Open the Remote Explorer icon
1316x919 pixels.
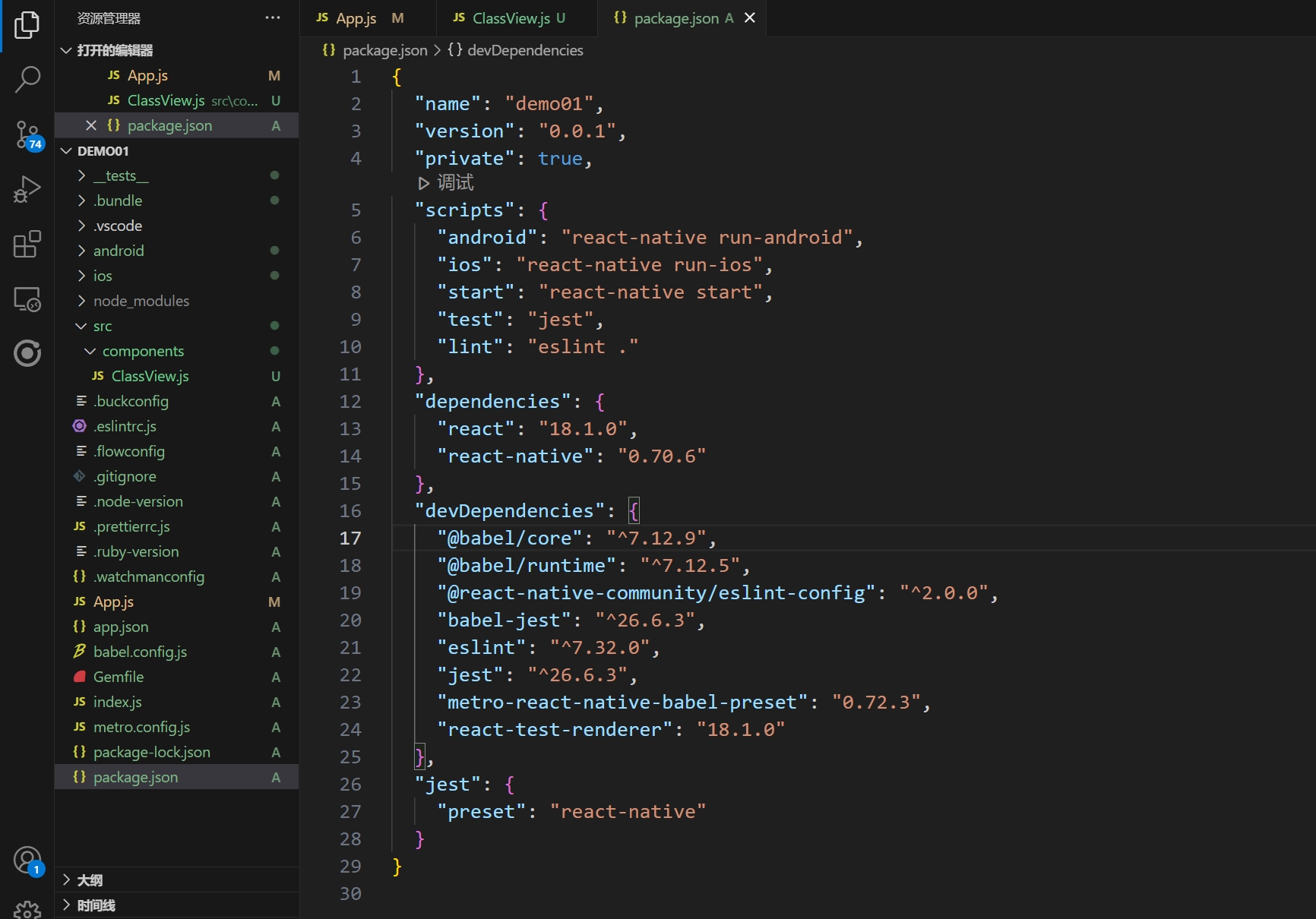tap(27, 298)
